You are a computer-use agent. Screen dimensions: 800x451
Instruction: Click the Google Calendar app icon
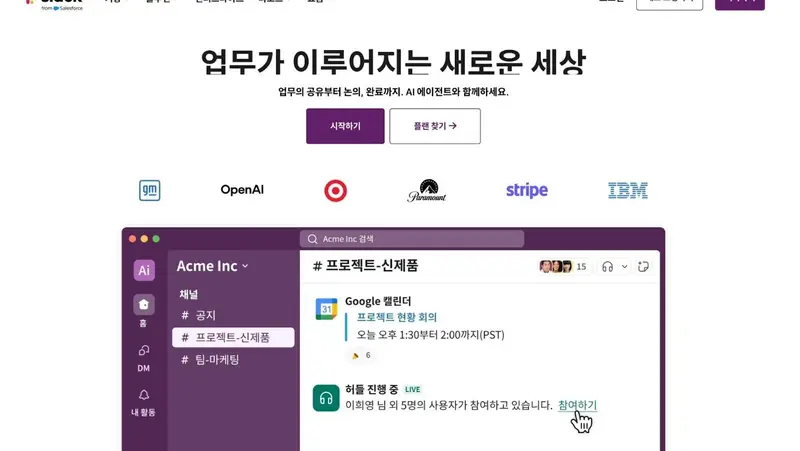tap(327, 309)
